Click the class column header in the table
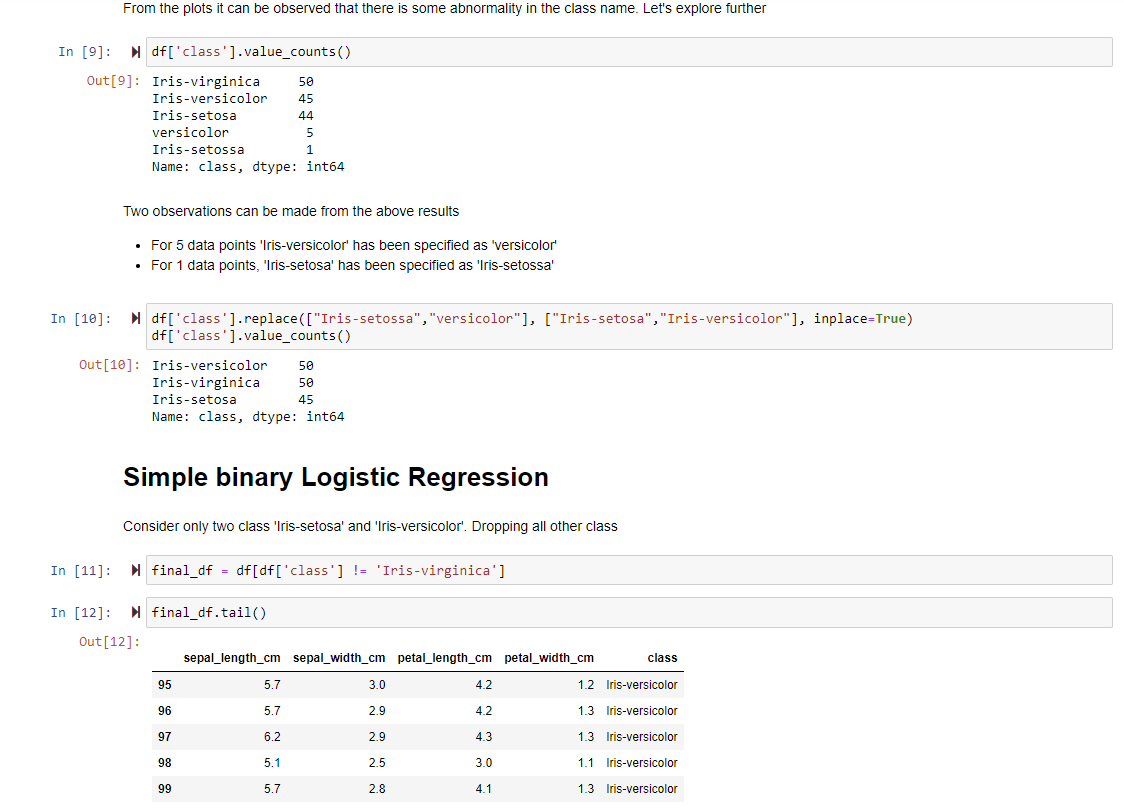The width and height of the screenshot is (1124, 808). 662,658
